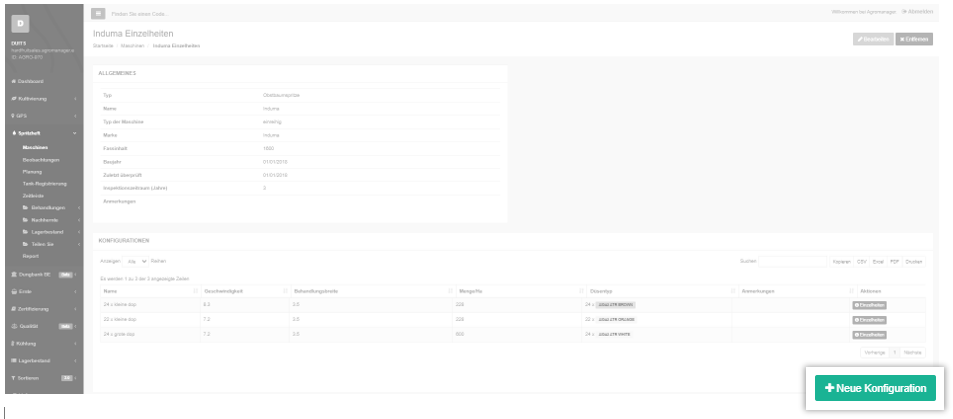The height and width of the screenshot is (419, 953).
Task: Sort the table by the Menge/Ha column
Action: point(517,291)
